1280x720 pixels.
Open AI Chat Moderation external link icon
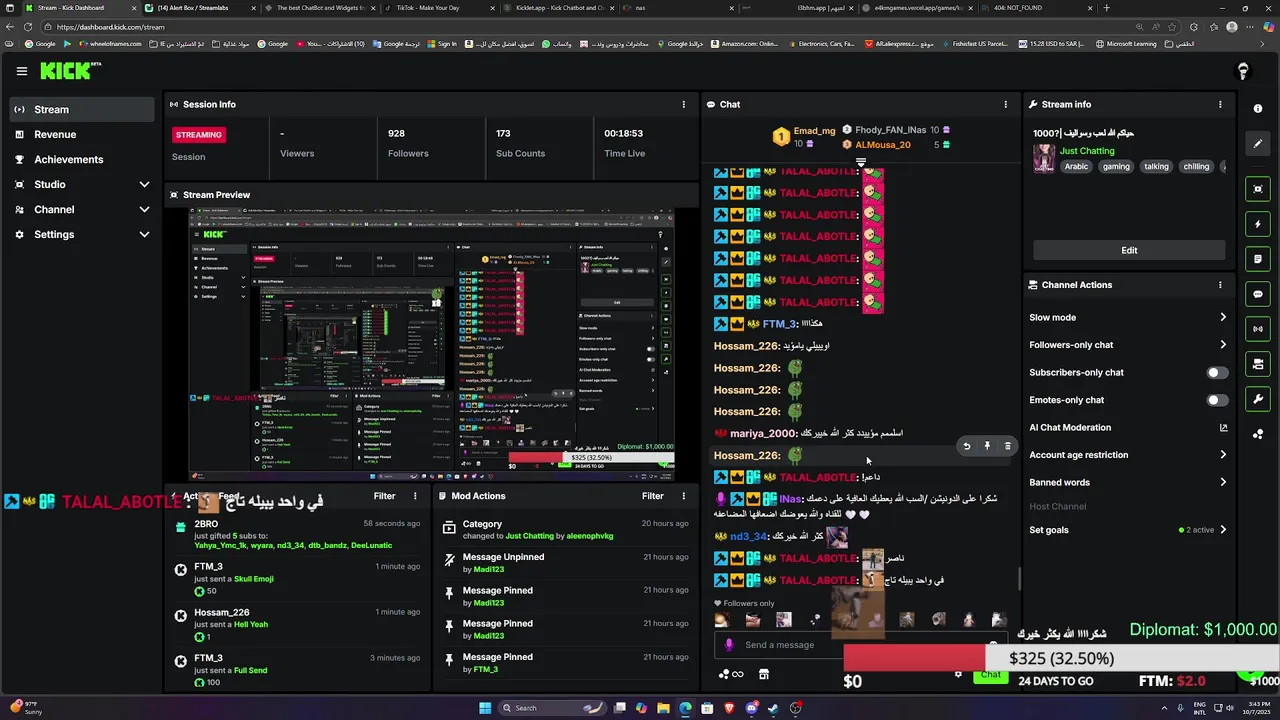(x=1223, y=428)
